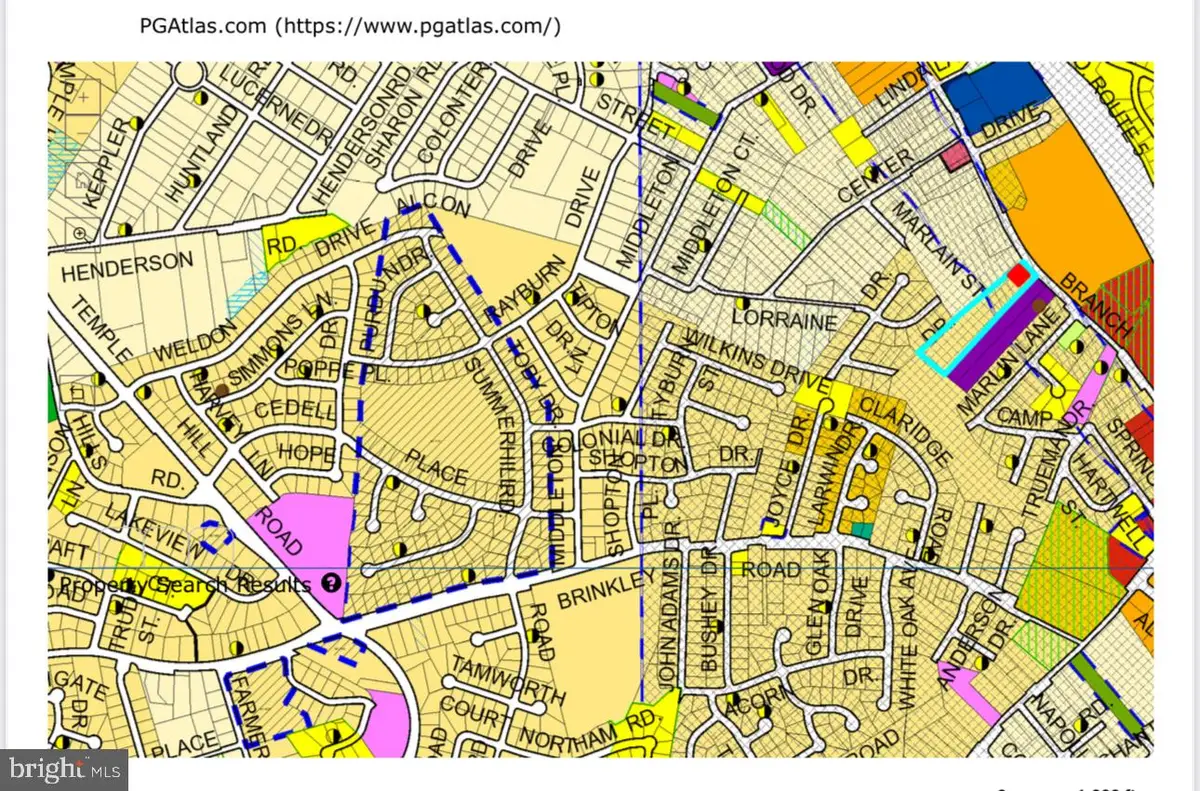Click the Bright MLS logo watermark

pos(64,770)
